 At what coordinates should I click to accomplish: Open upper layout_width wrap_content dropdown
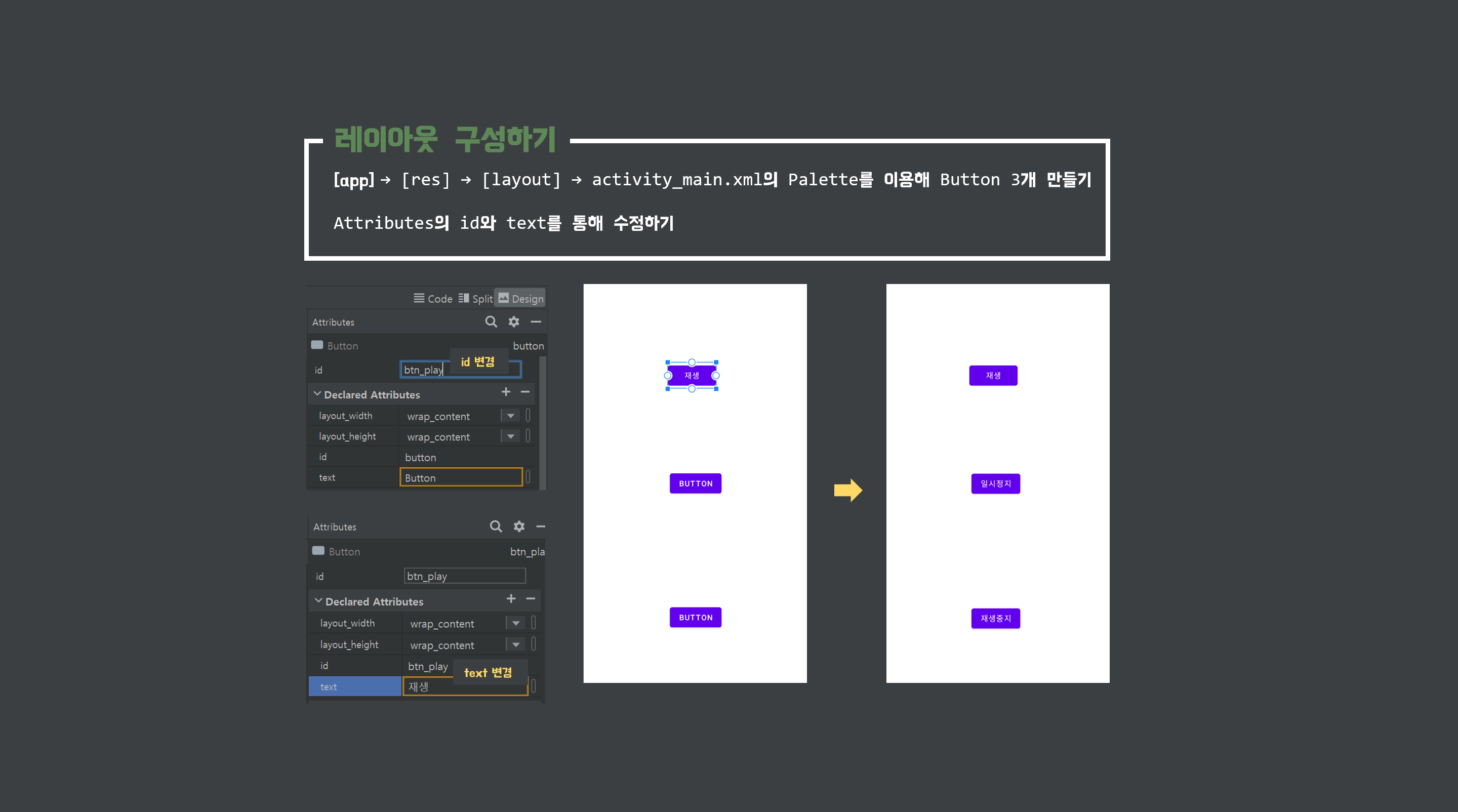click(510, 416)
